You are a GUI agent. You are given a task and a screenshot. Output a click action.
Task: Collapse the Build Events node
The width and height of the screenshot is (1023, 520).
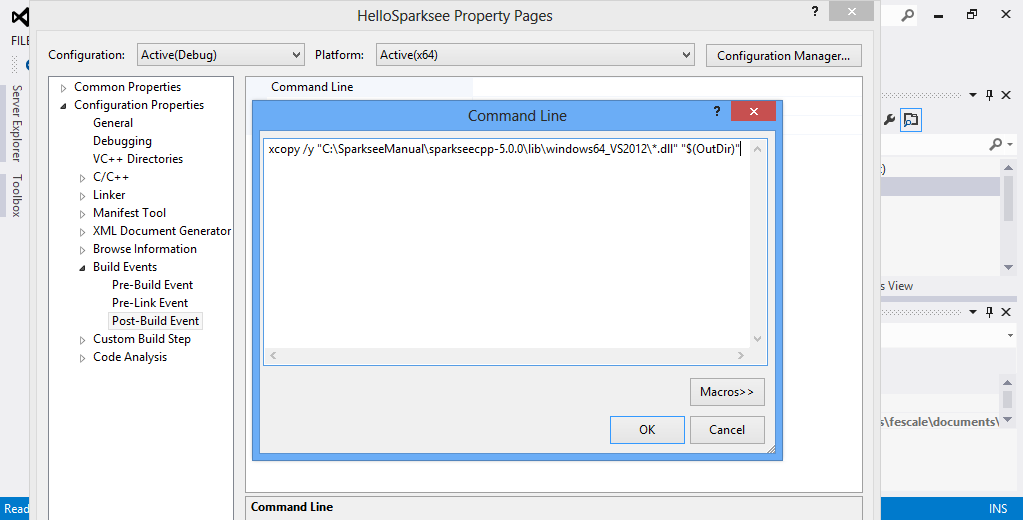point(82,268)
